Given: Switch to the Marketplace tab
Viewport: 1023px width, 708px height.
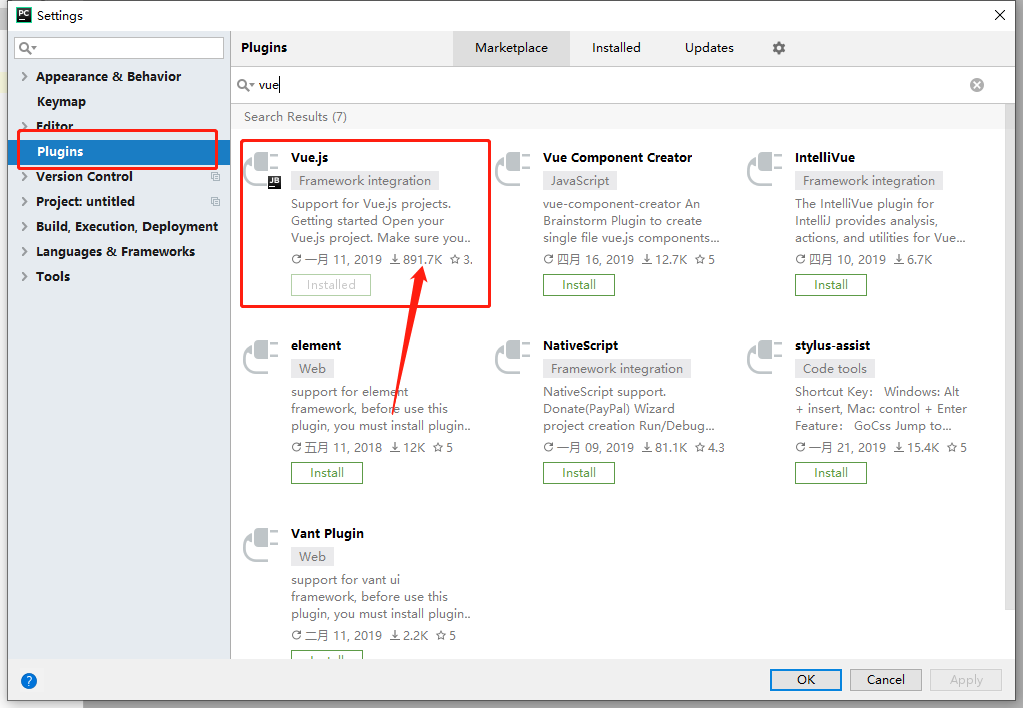Looking at the screenshot, I should click(x=512, y=48).
